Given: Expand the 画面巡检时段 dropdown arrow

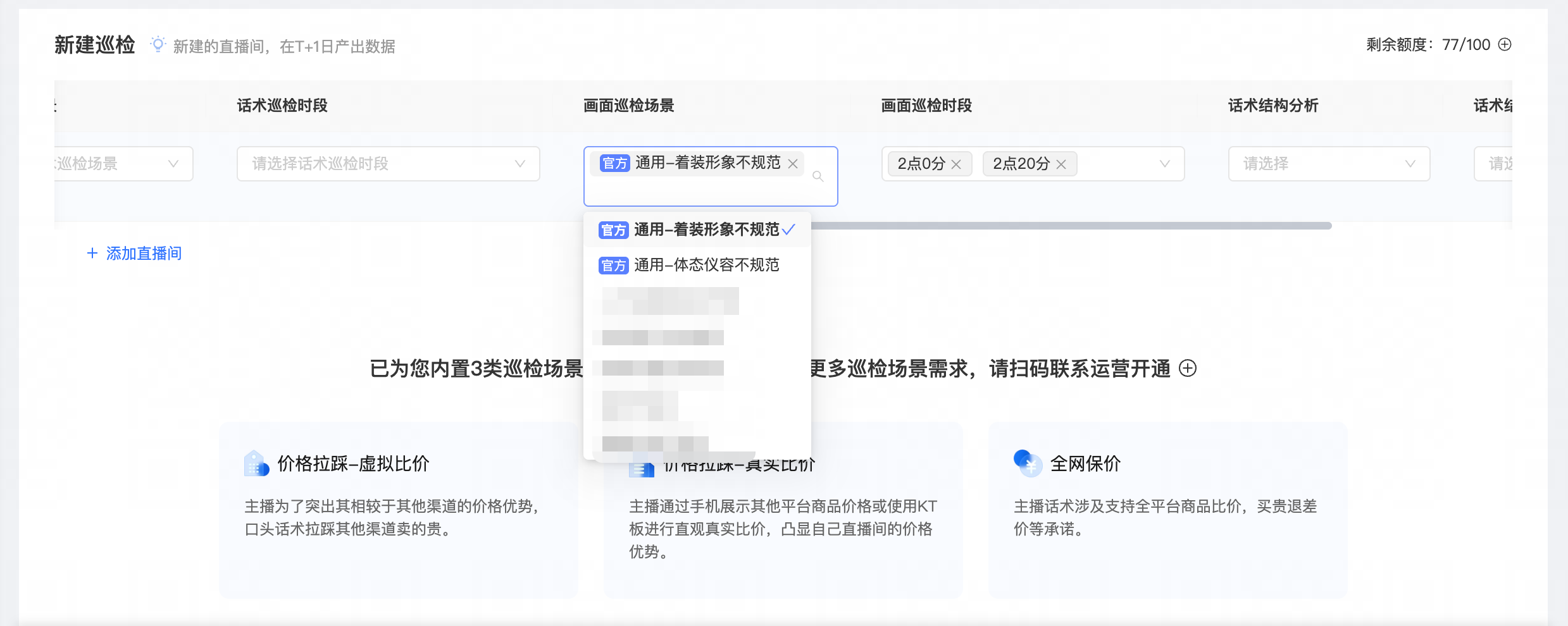Looking at the screenshot, I should click(x=1164, y=164).
